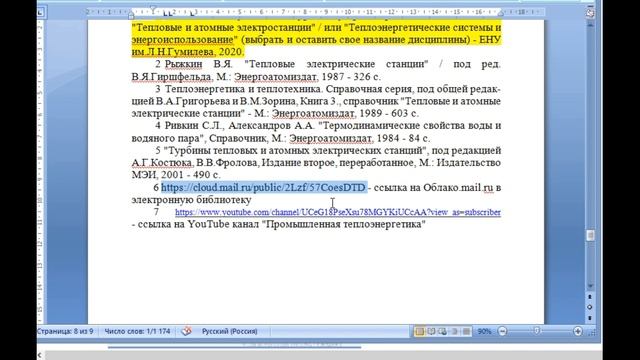Click the text 'Промышленная теплоэнергетика'
640x360 pixels.
(343, 224)
